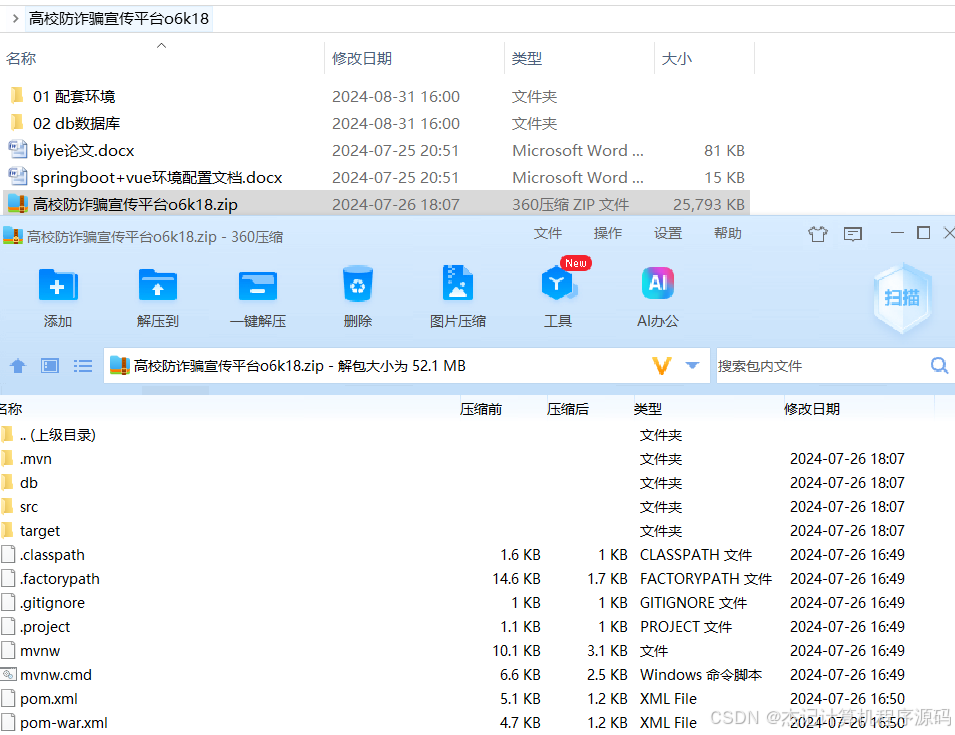The height and width of the screenshot is (735, 955).
Task: Toggle the thumbnail view mode
Action: pyautogui.click(x=49, y=365)
